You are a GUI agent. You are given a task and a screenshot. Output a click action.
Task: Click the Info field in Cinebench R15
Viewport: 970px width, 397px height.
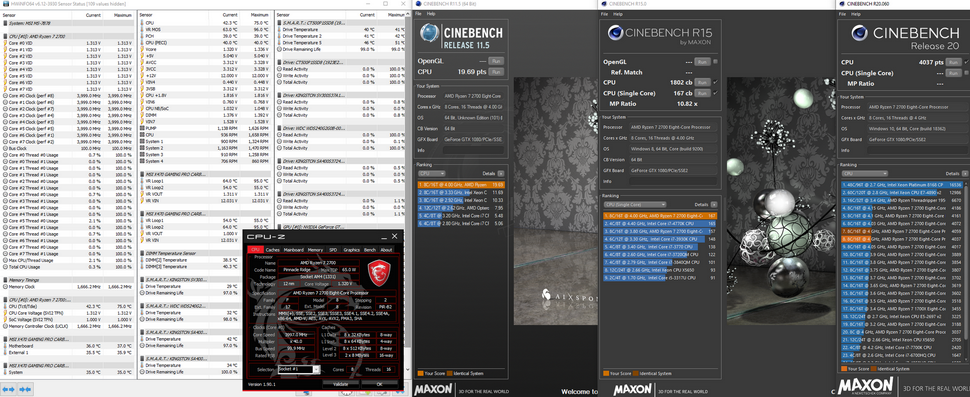(674, 181)
